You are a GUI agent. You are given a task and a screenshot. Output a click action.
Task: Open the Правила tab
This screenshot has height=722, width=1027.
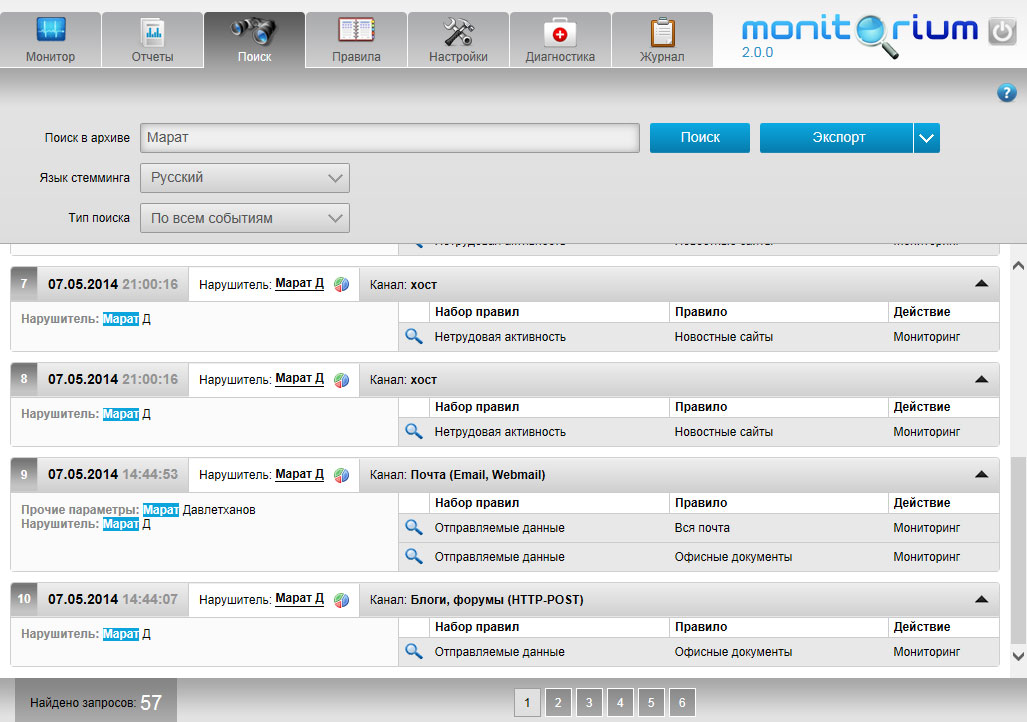[356, 40]
